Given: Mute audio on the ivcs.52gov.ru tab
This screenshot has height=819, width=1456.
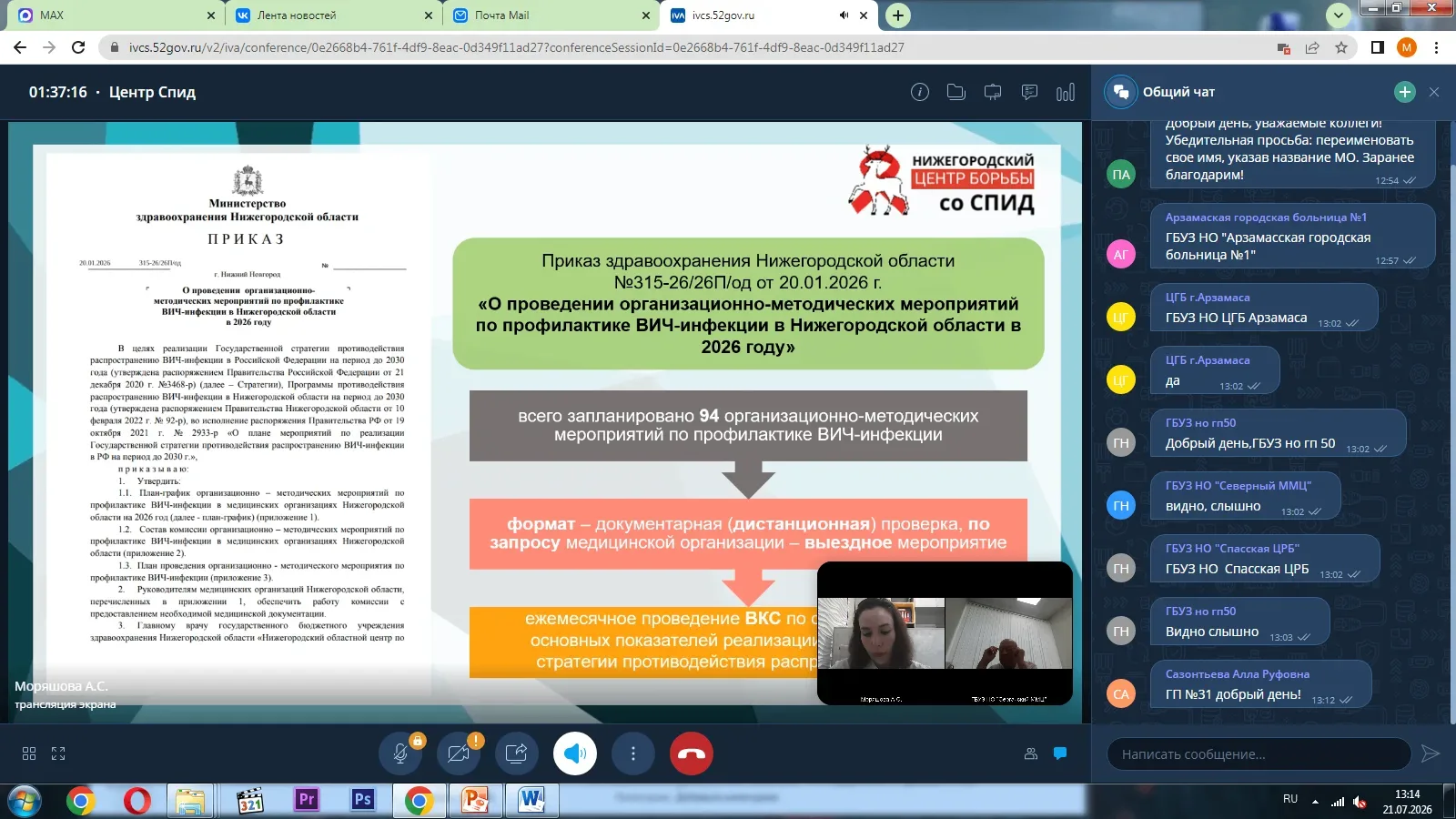Looking at the screenshot, I should click(844, 15).
